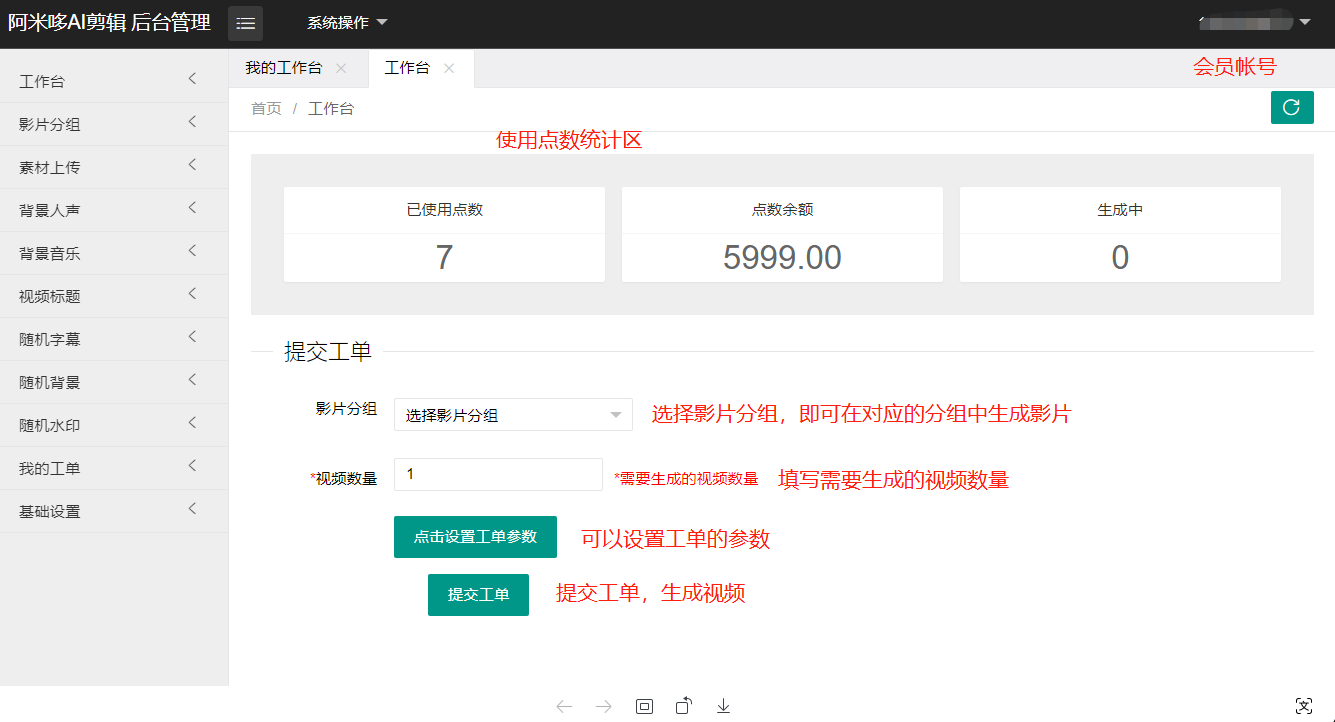Click the 提交工单 section heading
Viewport: 1335px width, 722px height.
[328, 352]
